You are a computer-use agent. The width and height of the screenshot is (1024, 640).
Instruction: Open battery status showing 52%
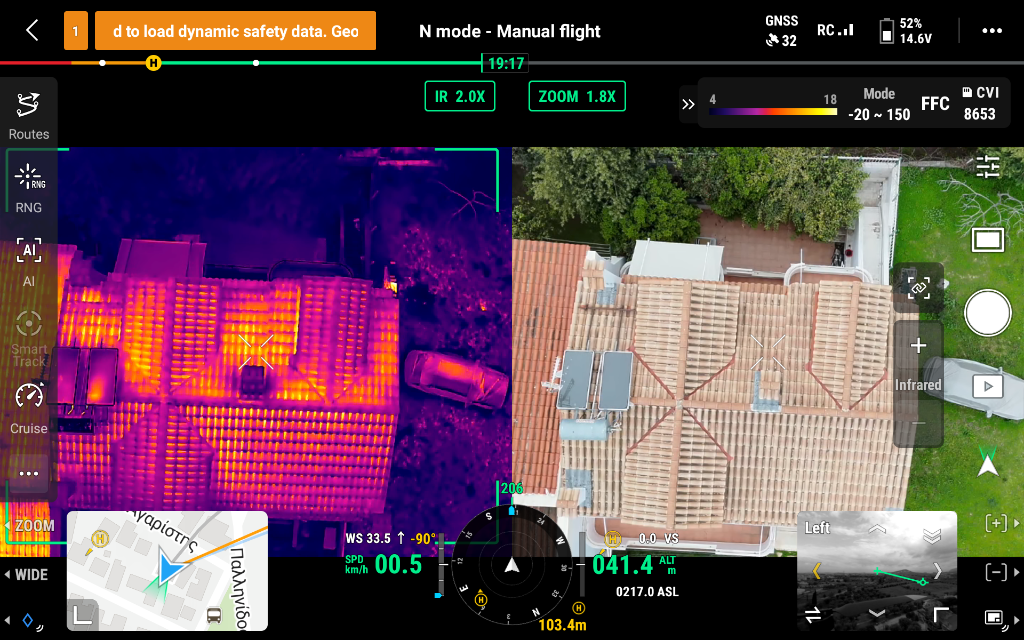(906, 31)
